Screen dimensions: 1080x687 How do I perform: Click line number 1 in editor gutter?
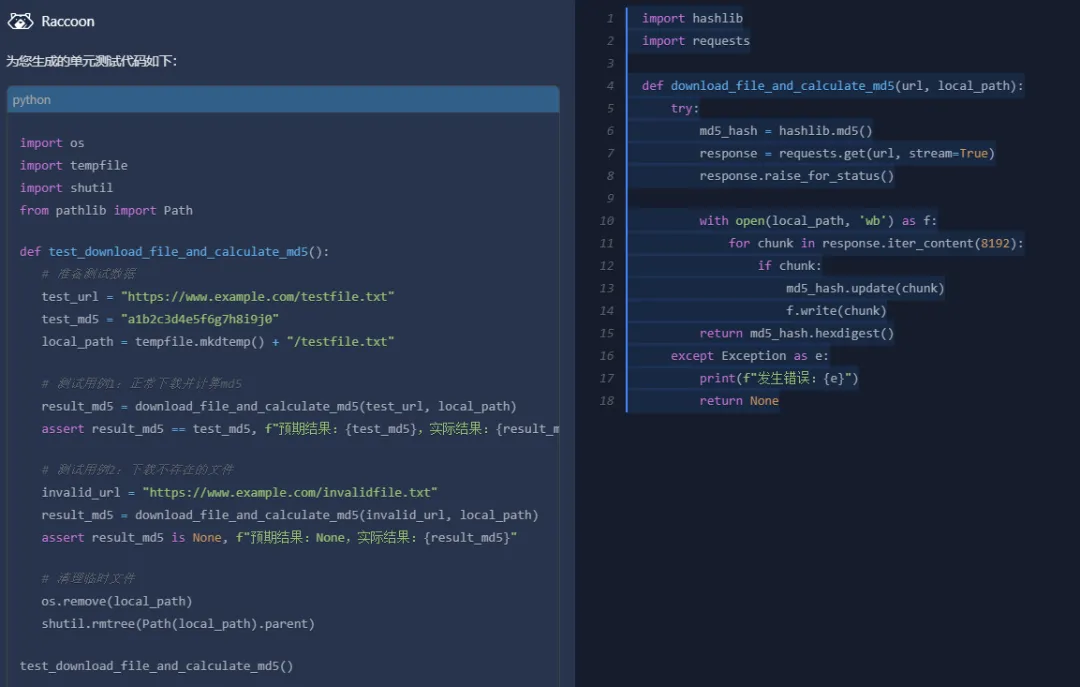click(610, 18)
